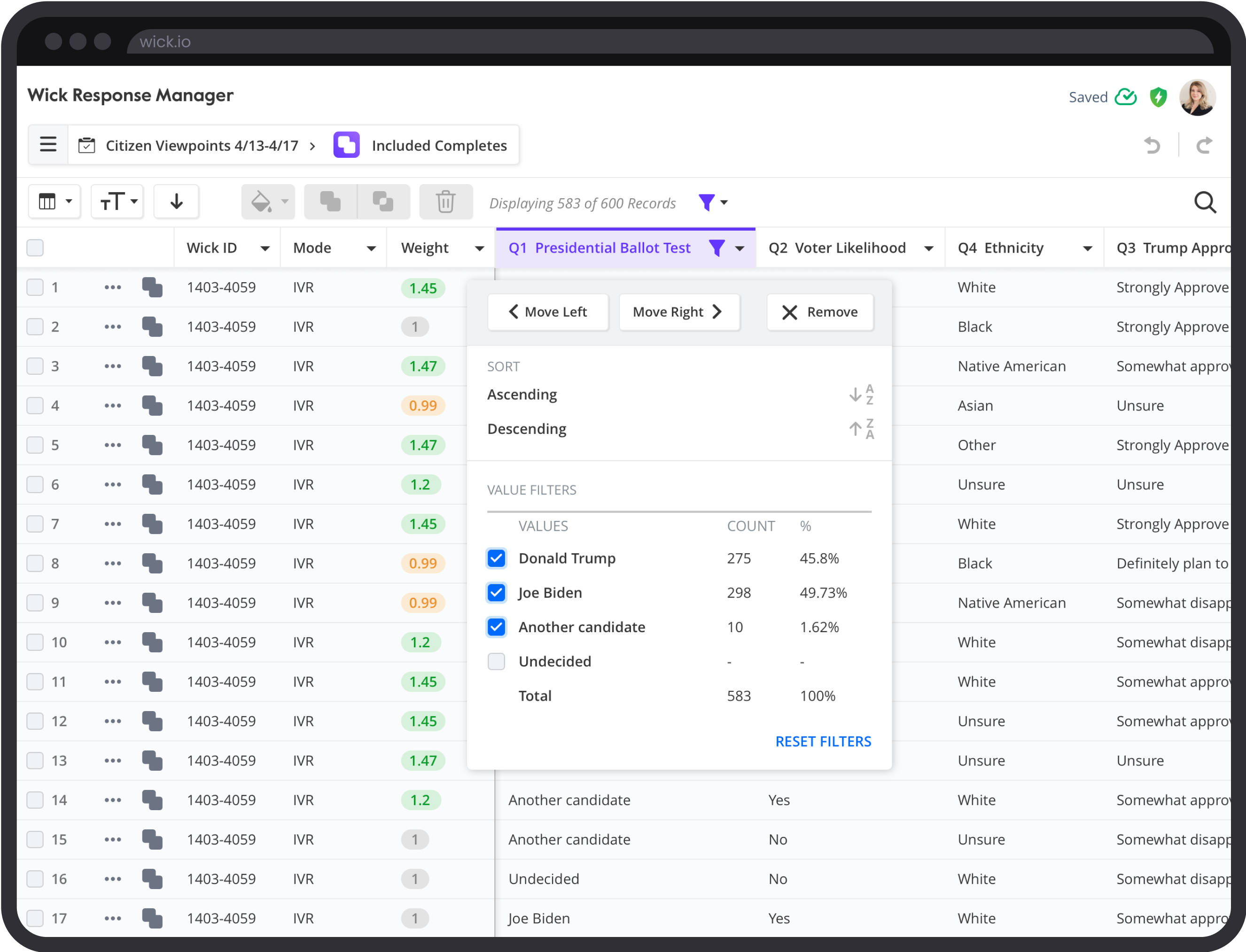This screenshot has height=952, width=1246.
Task: Click the redo arrow icon
Action: click(x=1204, y=146)
